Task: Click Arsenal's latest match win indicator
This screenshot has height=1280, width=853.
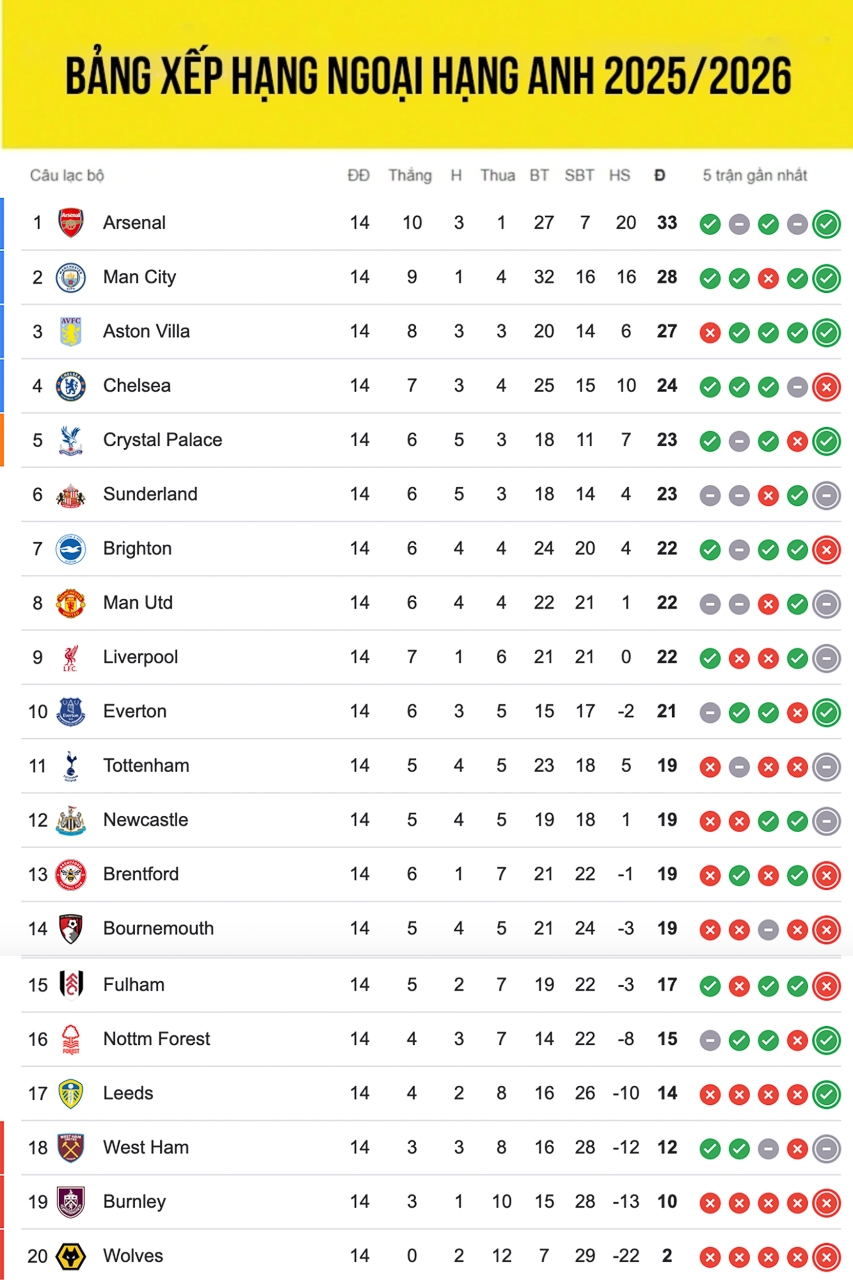Action: 826,224
